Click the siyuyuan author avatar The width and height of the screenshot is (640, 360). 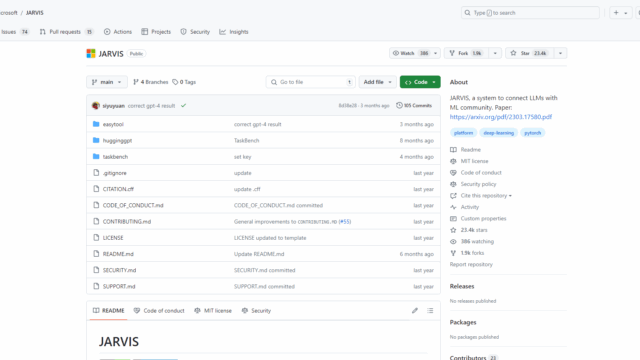96,106
